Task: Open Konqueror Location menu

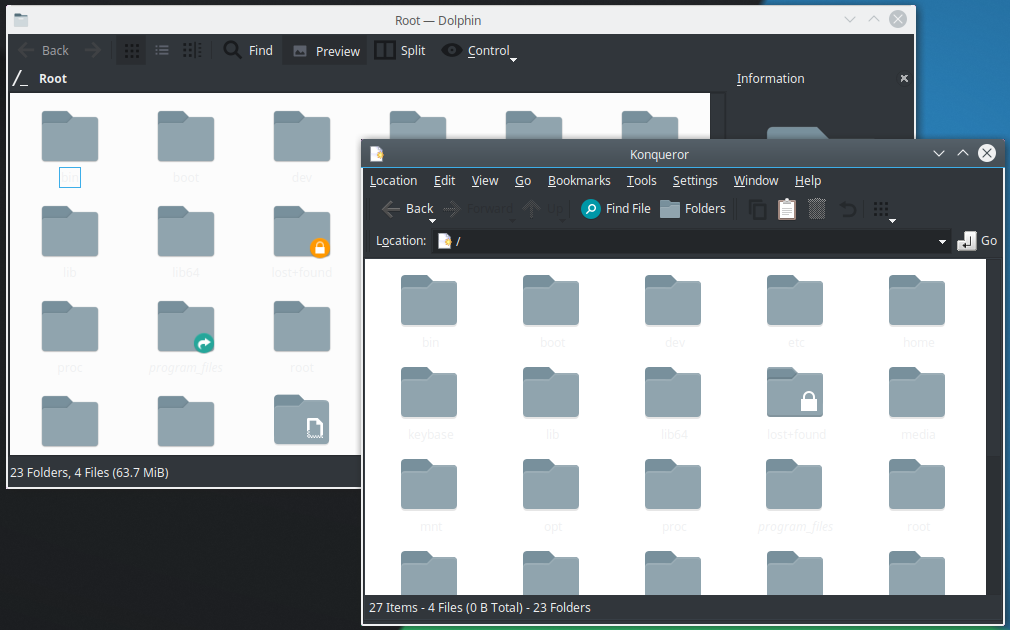Action: [x=394, y=180]
